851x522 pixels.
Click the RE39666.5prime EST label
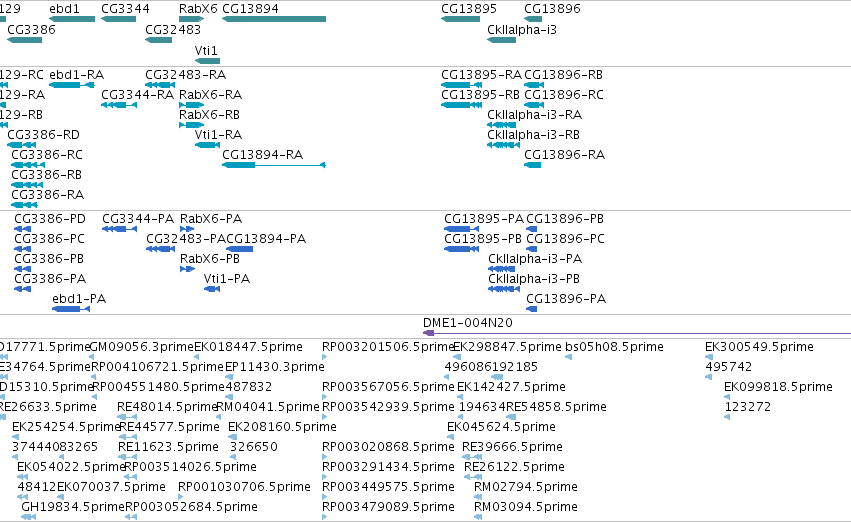click(512, 447)
